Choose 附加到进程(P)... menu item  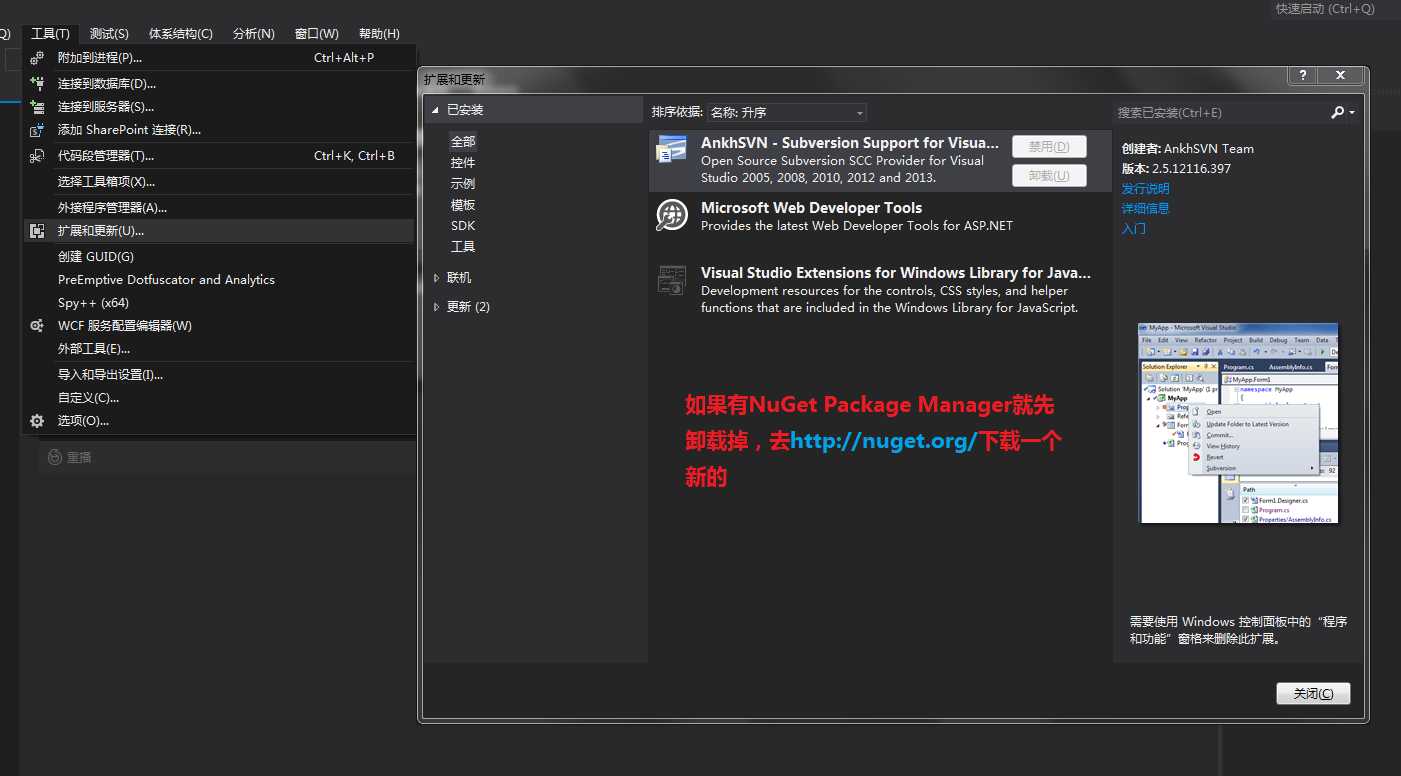point(219,58)
